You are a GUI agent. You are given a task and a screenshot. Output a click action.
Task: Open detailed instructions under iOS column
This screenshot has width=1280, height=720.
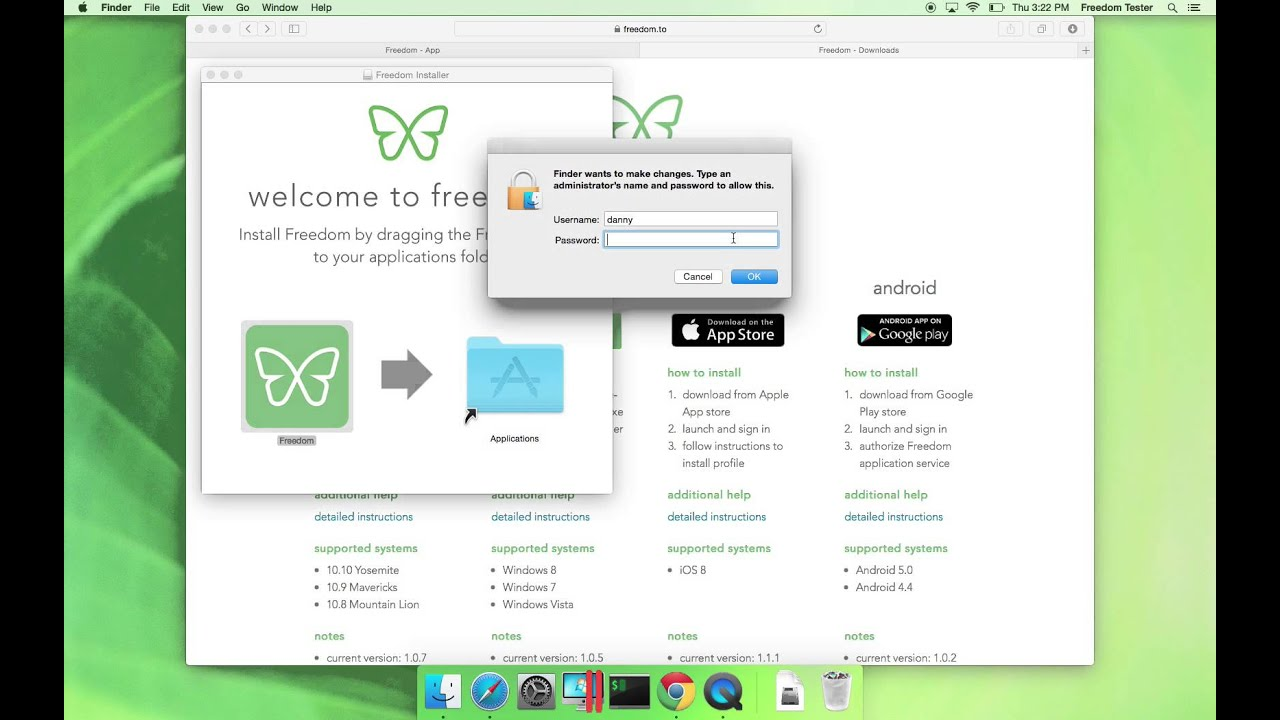point(717,517)
